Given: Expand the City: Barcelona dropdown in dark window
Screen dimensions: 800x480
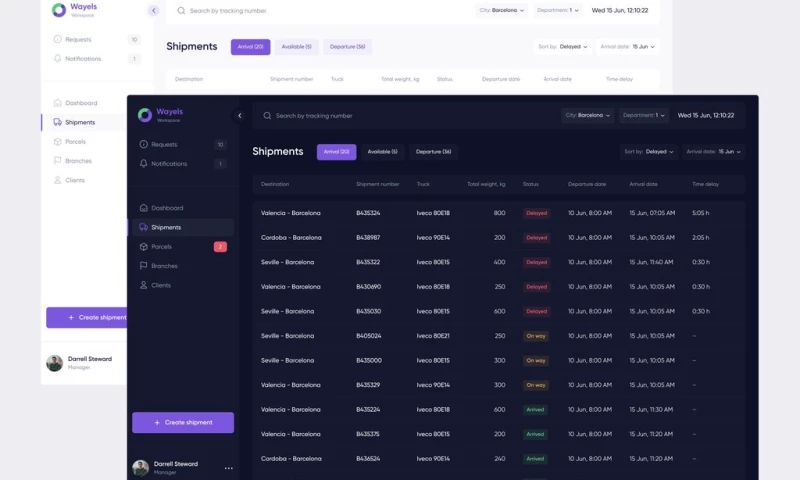Looking at the screenshot, I should click(x=587, y=115).
